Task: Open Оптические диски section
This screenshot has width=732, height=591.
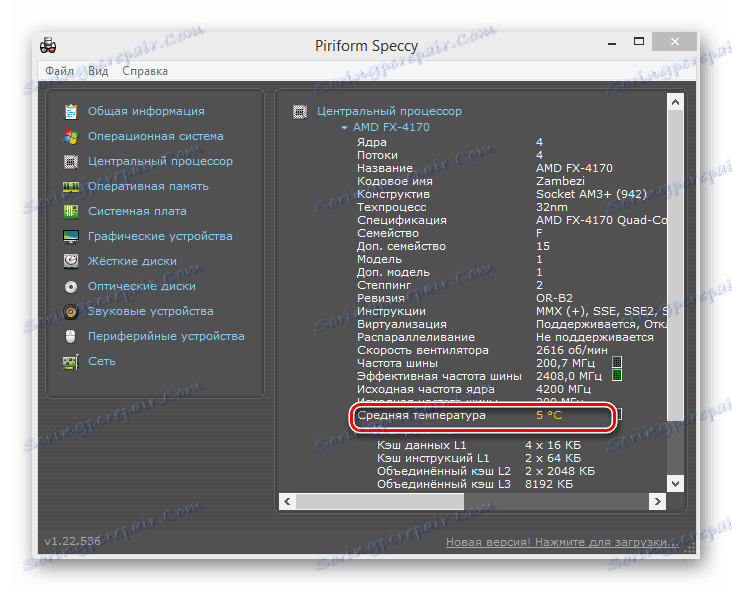Action: pyautogui.click(x=141, y=287)
